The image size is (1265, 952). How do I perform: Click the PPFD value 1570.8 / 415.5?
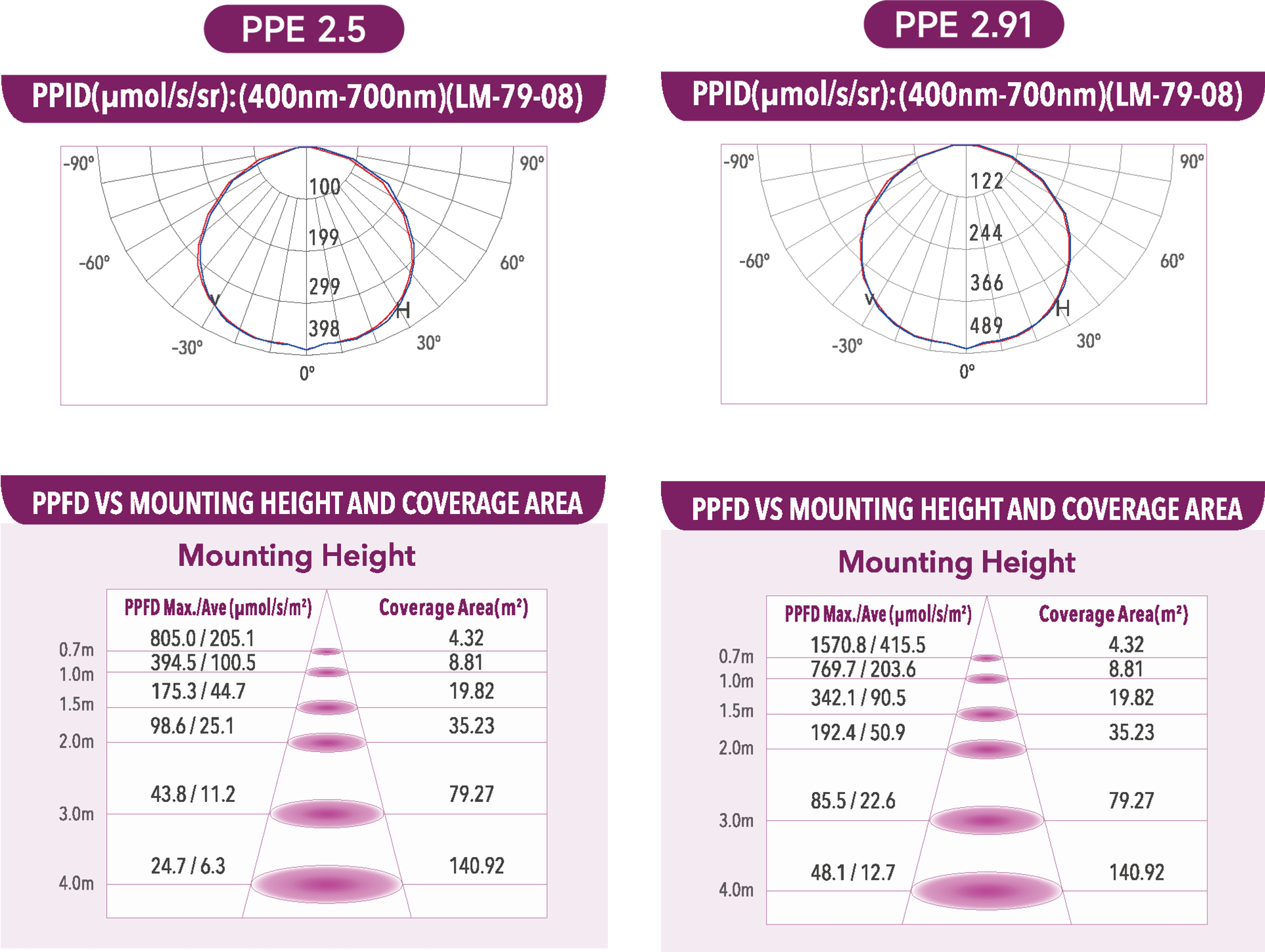click(868, 645)
